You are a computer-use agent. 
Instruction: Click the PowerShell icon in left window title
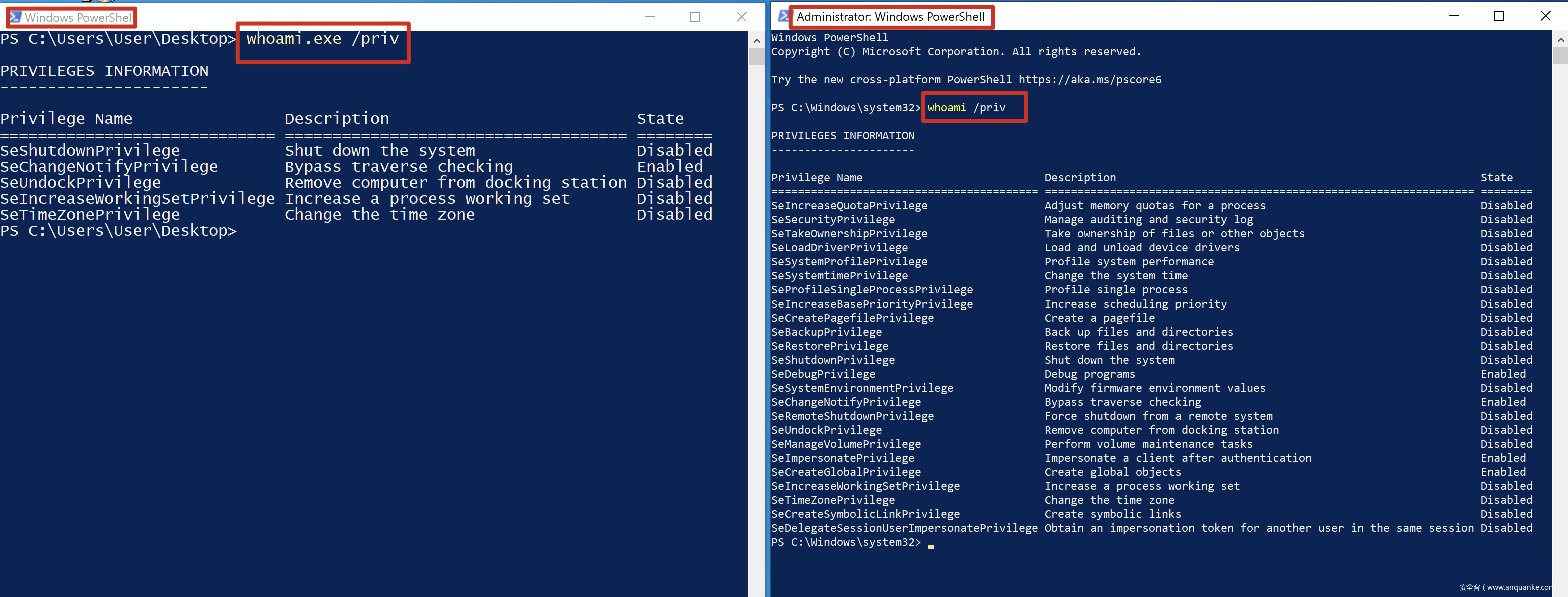tap(15, 17)
